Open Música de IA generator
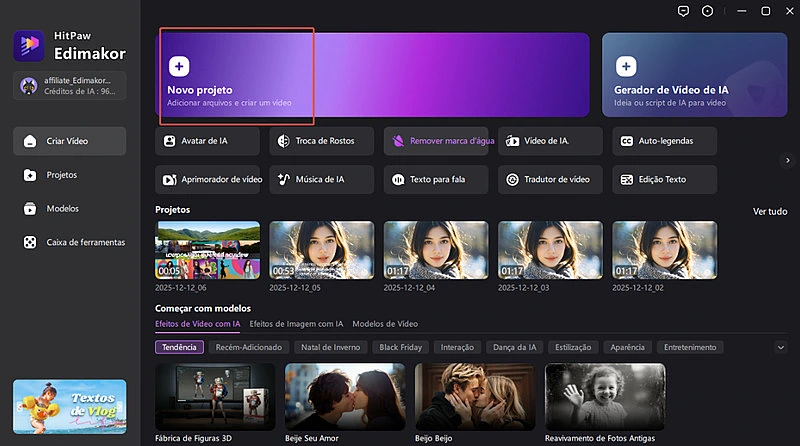Screen dimensions: 800x446 pos(321,180)
